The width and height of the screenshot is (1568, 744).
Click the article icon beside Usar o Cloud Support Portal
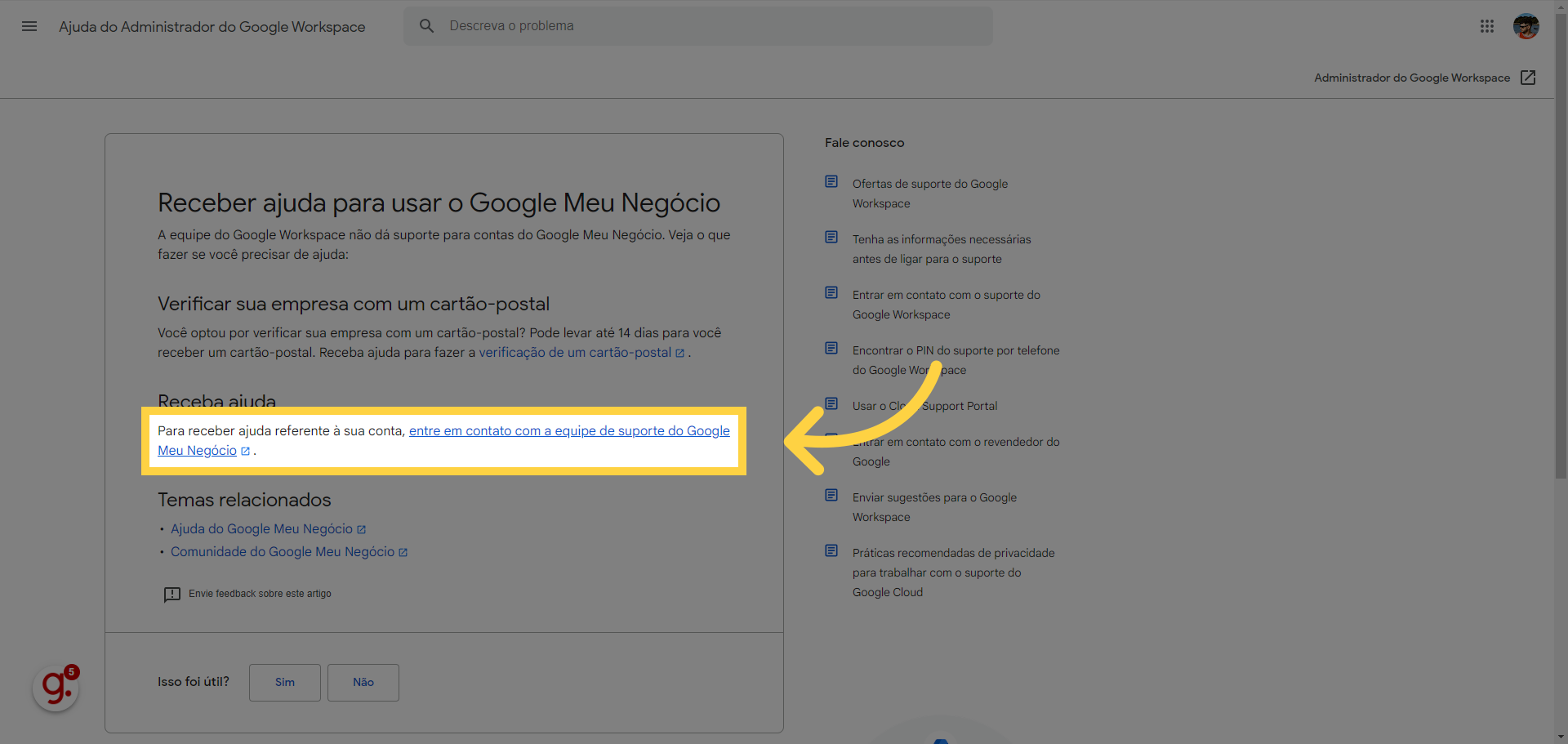831,403
